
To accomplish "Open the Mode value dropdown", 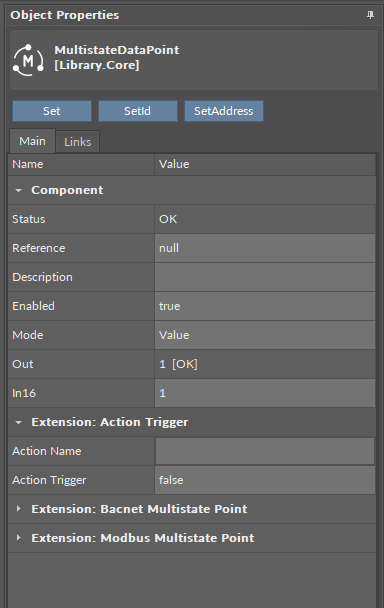I will (x=265, y=335).
